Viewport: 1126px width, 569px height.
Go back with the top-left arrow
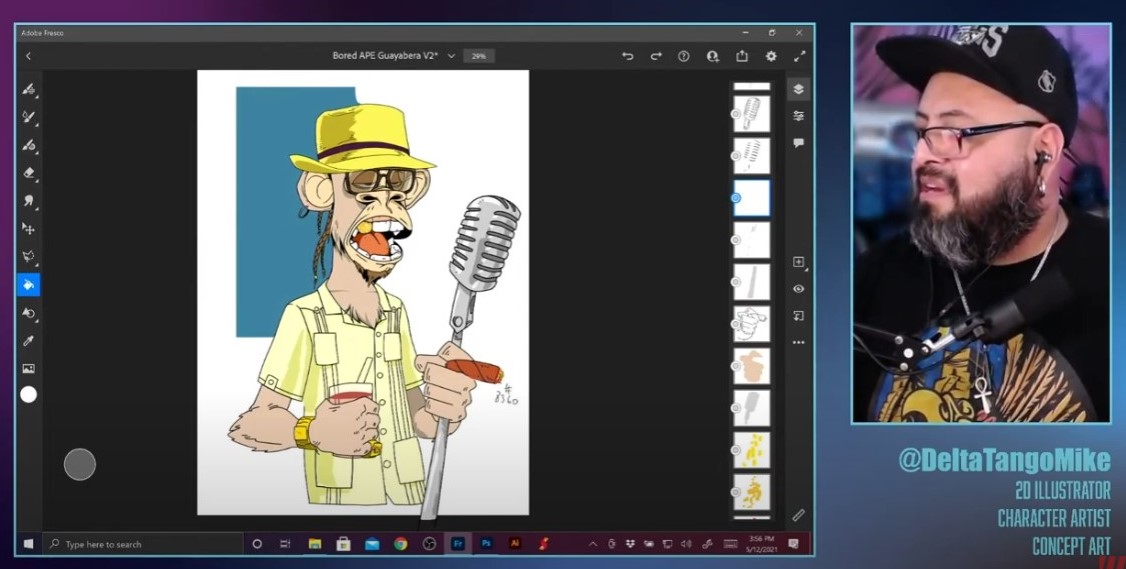coord(28,56)
